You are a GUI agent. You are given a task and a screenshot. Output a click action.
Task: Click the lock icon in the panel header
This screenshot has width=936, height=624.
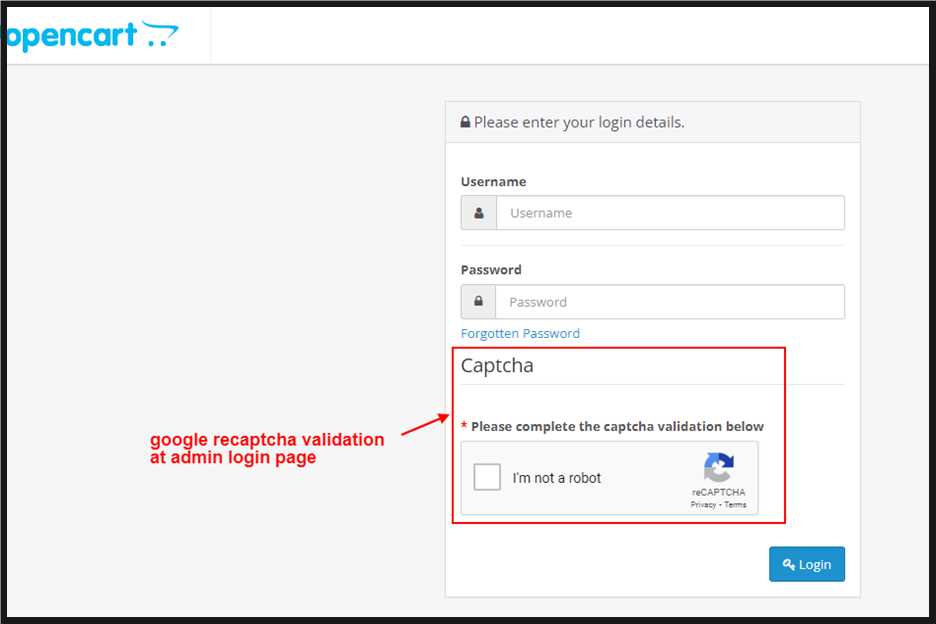click(465, 122)
